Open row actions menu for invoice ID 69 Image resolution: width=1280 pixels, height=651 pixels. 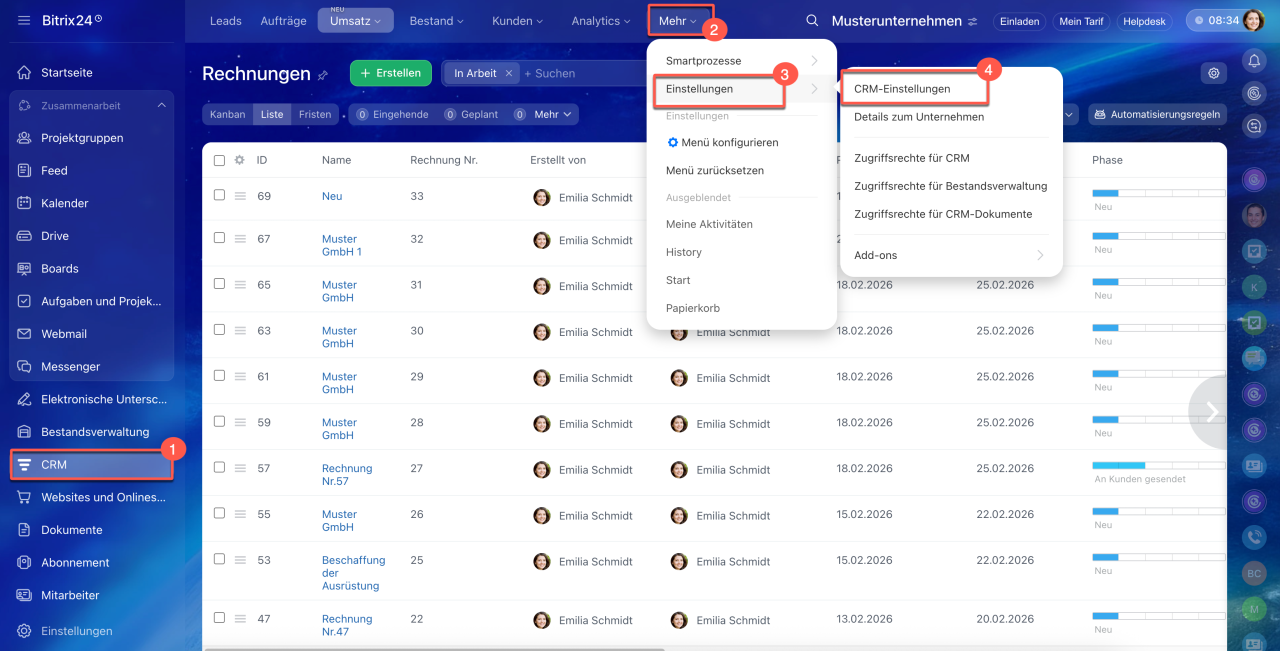[240, 196]
